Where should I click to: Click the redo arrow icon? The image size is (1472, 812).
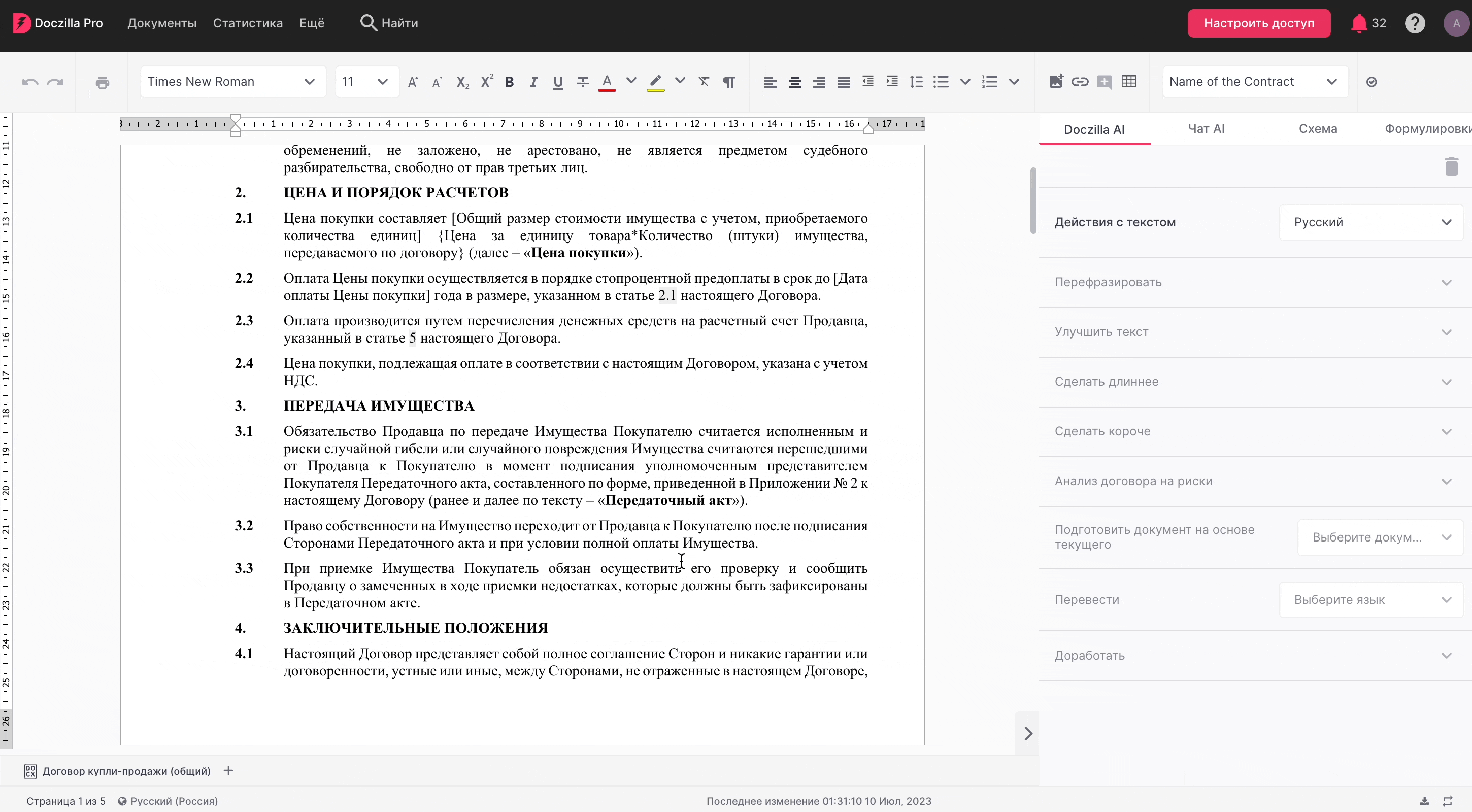[x=55, y=82]
